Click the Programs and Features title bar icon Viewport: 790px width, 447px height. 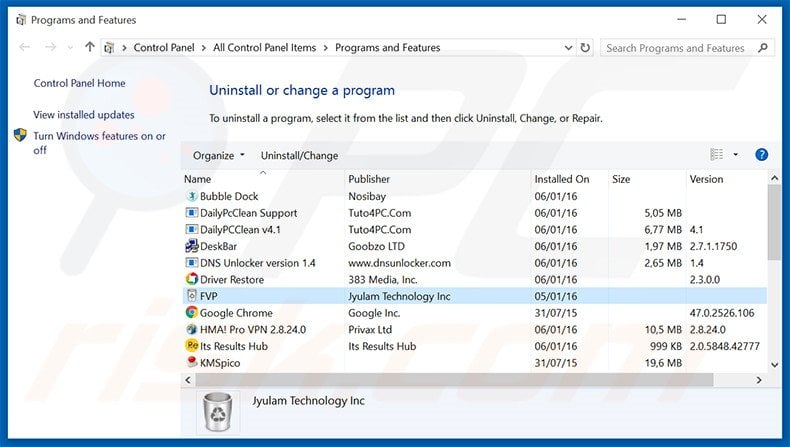pos(21,20)
